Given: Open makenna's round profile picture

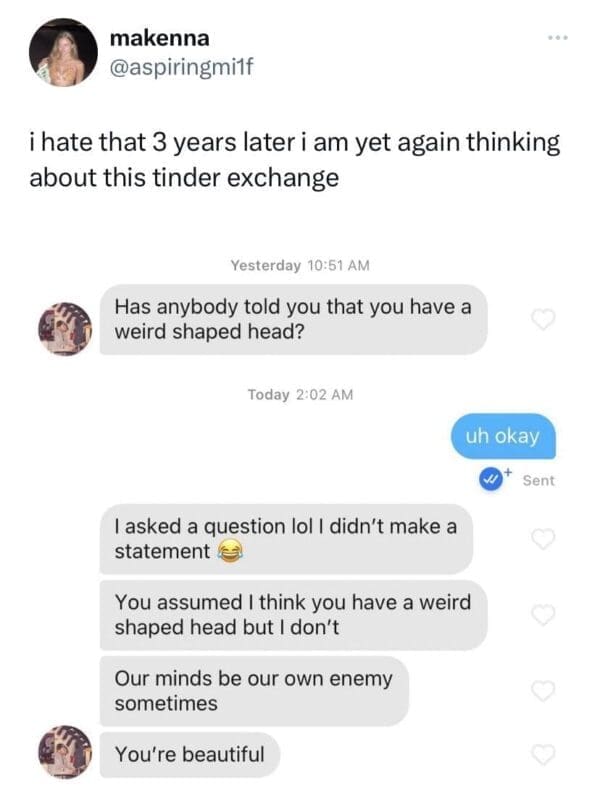Looking at the screenshot, I should coord(63,52).
